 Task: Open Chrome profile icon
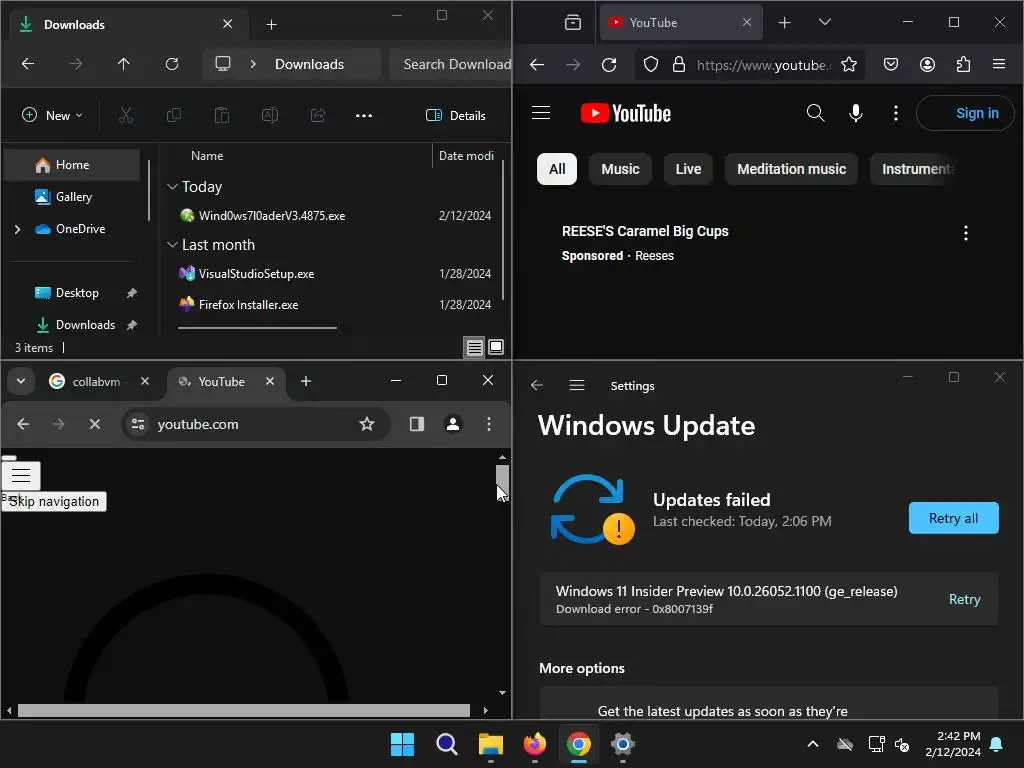pos(453,424)
